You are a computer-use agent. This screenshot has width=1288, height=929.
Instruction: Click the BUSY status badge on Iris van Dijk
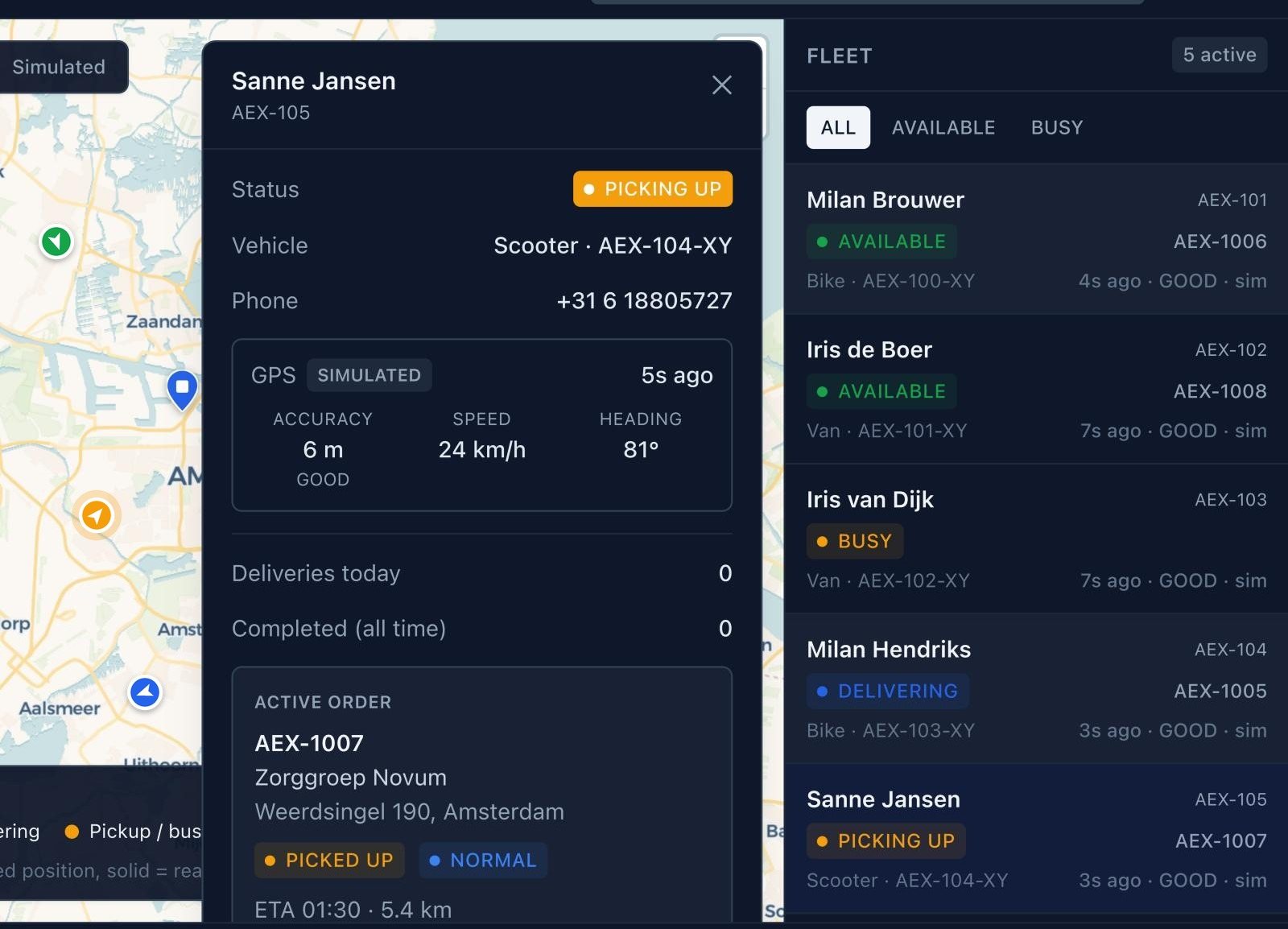click(x=855, y=541)
